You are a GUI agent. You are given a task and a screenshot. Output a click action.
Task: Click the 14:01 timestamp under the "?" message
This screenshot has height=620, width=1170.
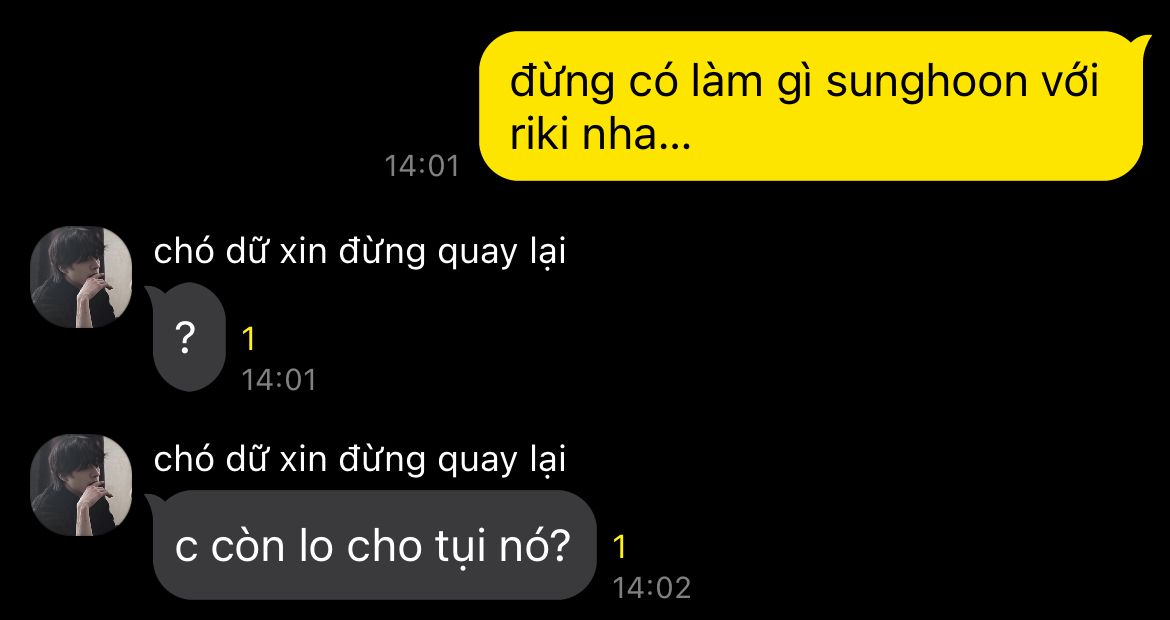(x=279, y=380)
